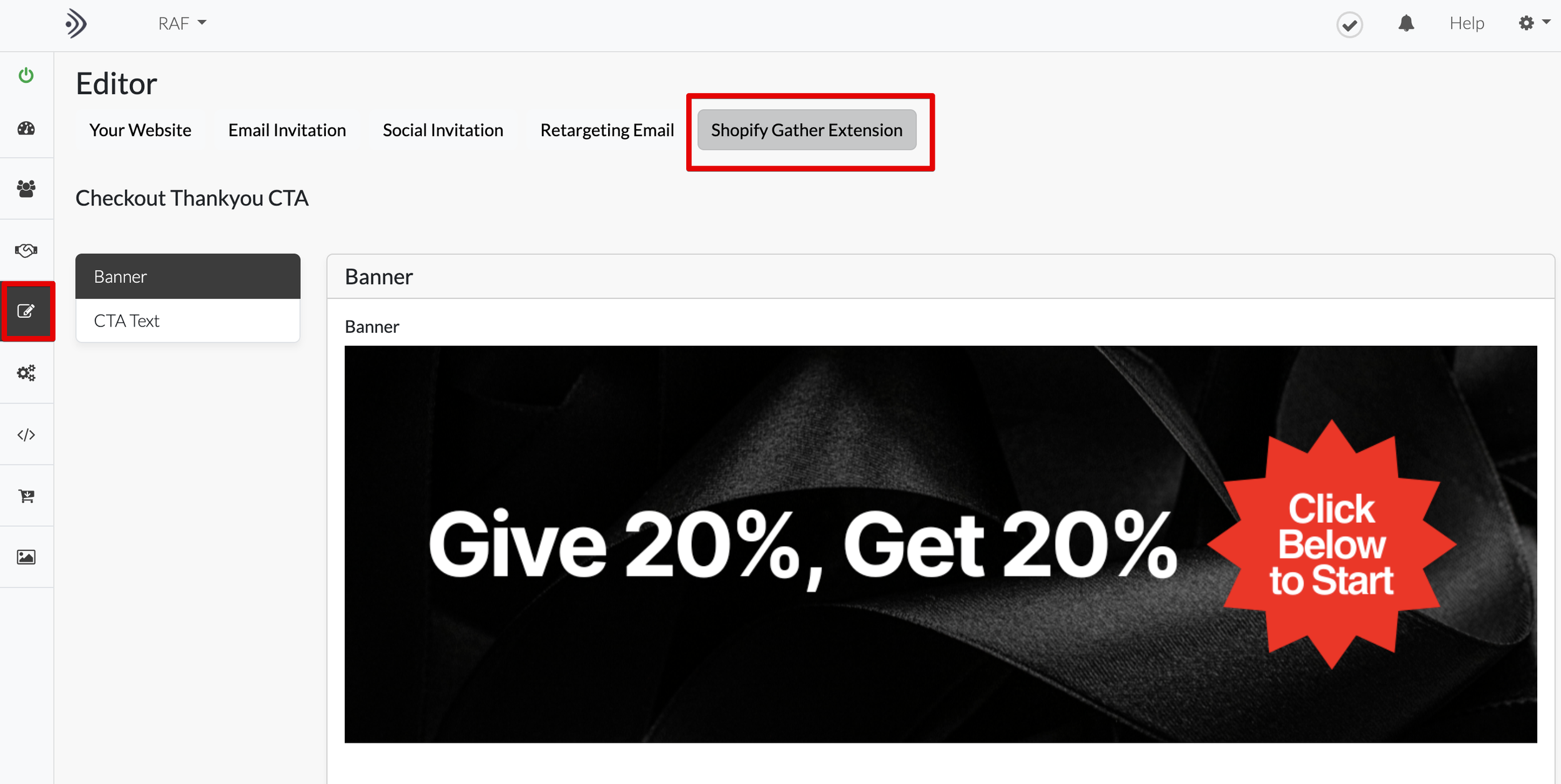This screenshot has width=1561, height=784.
Task: Expand the RAF campaign dropdown
Action: 182,24
